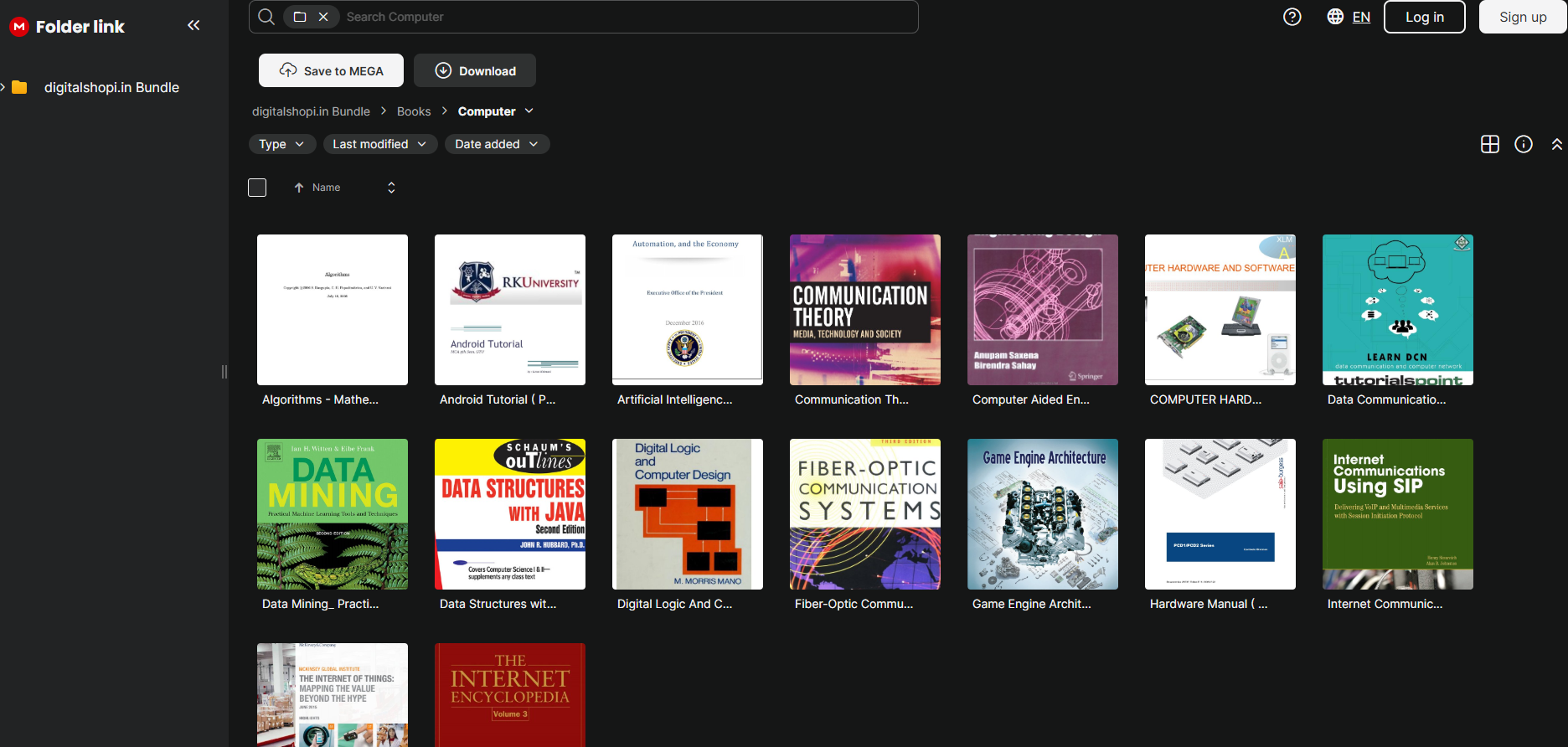The image size is (1568, 747).
Task: Click the 'Data Structures wit...' file name
Action: pyautogui.click(x=498, y=604)
